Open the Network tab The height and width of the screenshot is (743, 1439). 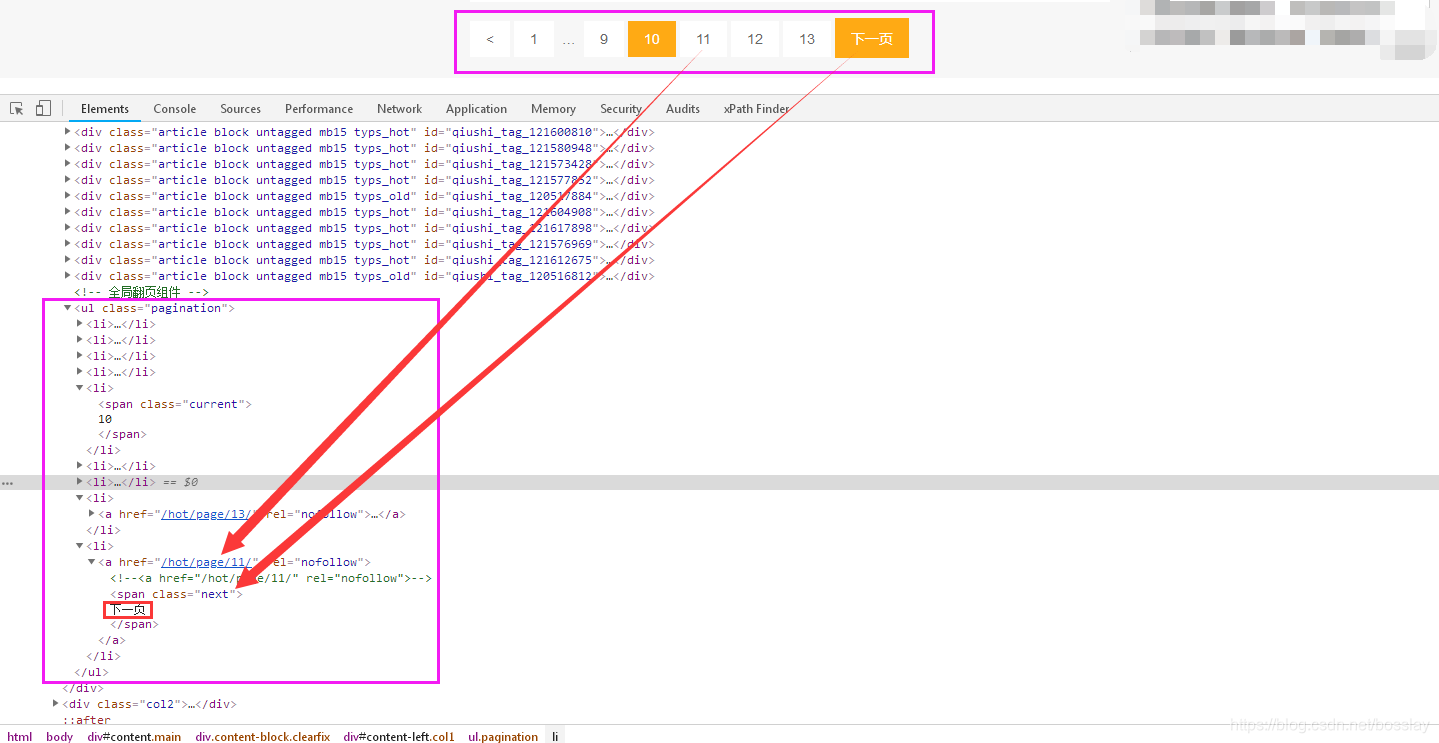[x=400, y=109]
